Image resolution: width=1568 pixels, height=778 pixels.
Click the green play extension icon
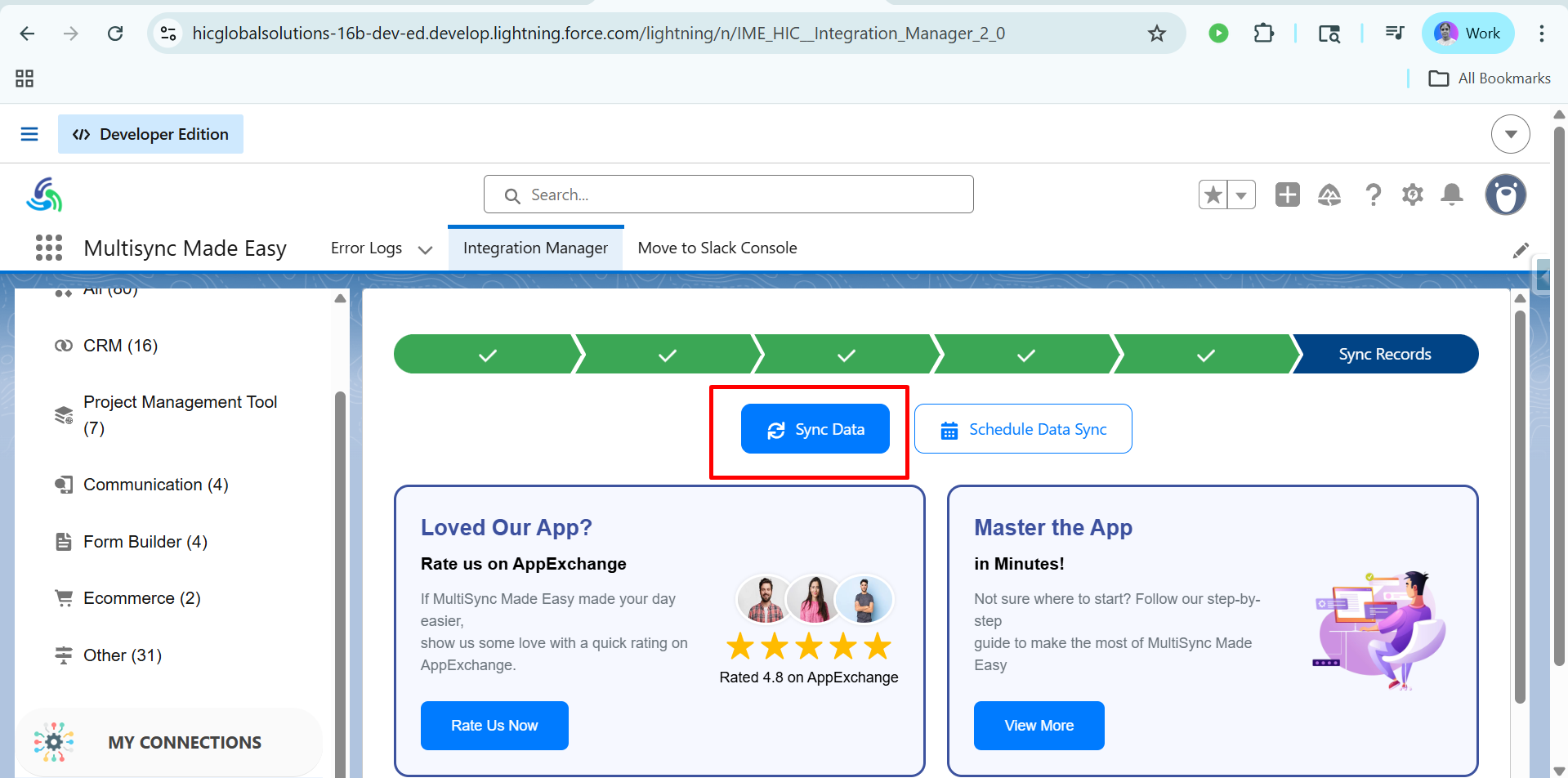(1218, 34)
